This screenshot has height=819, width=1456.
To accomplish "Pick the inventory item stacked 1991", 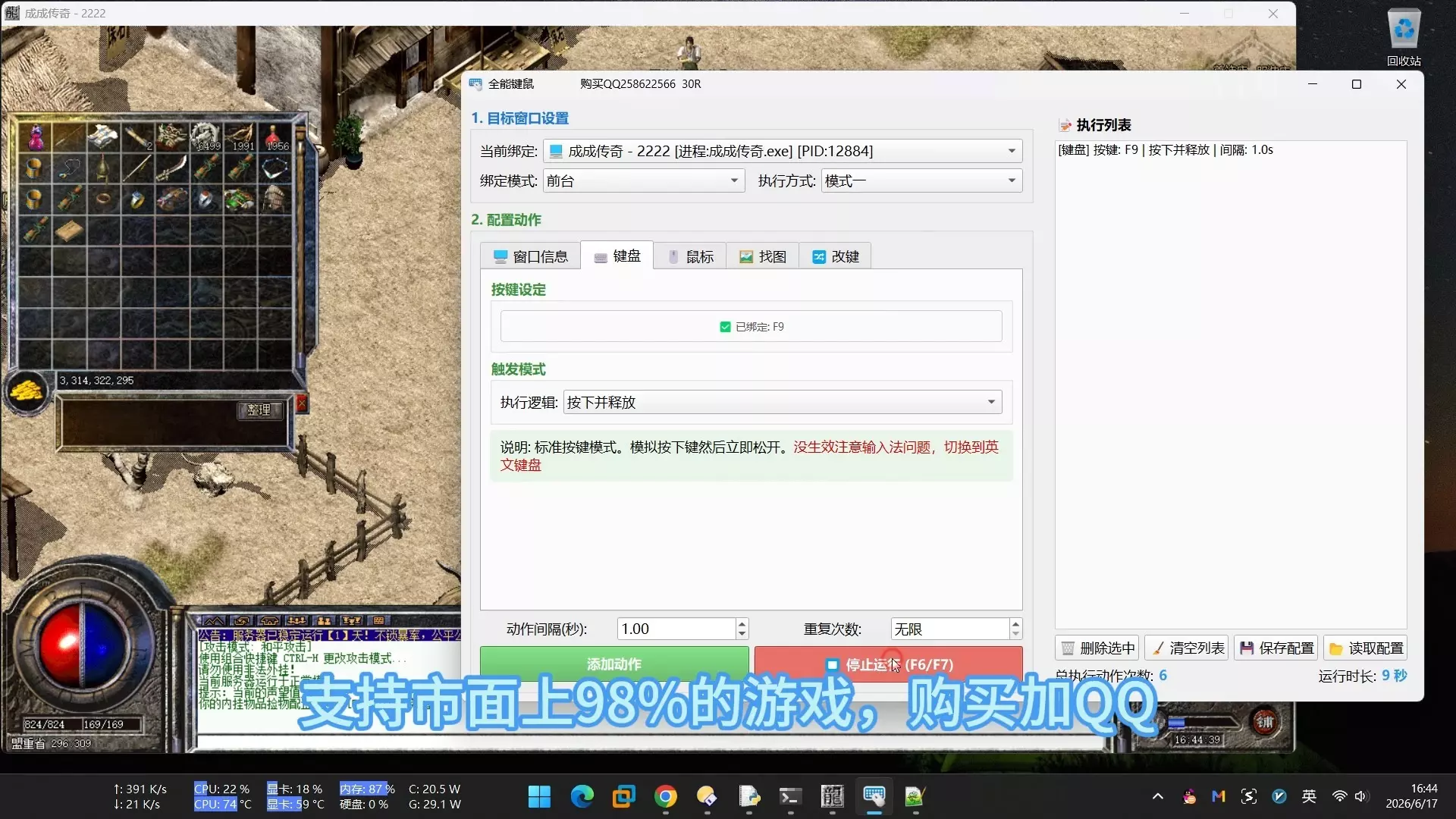I will pos(240,136).
